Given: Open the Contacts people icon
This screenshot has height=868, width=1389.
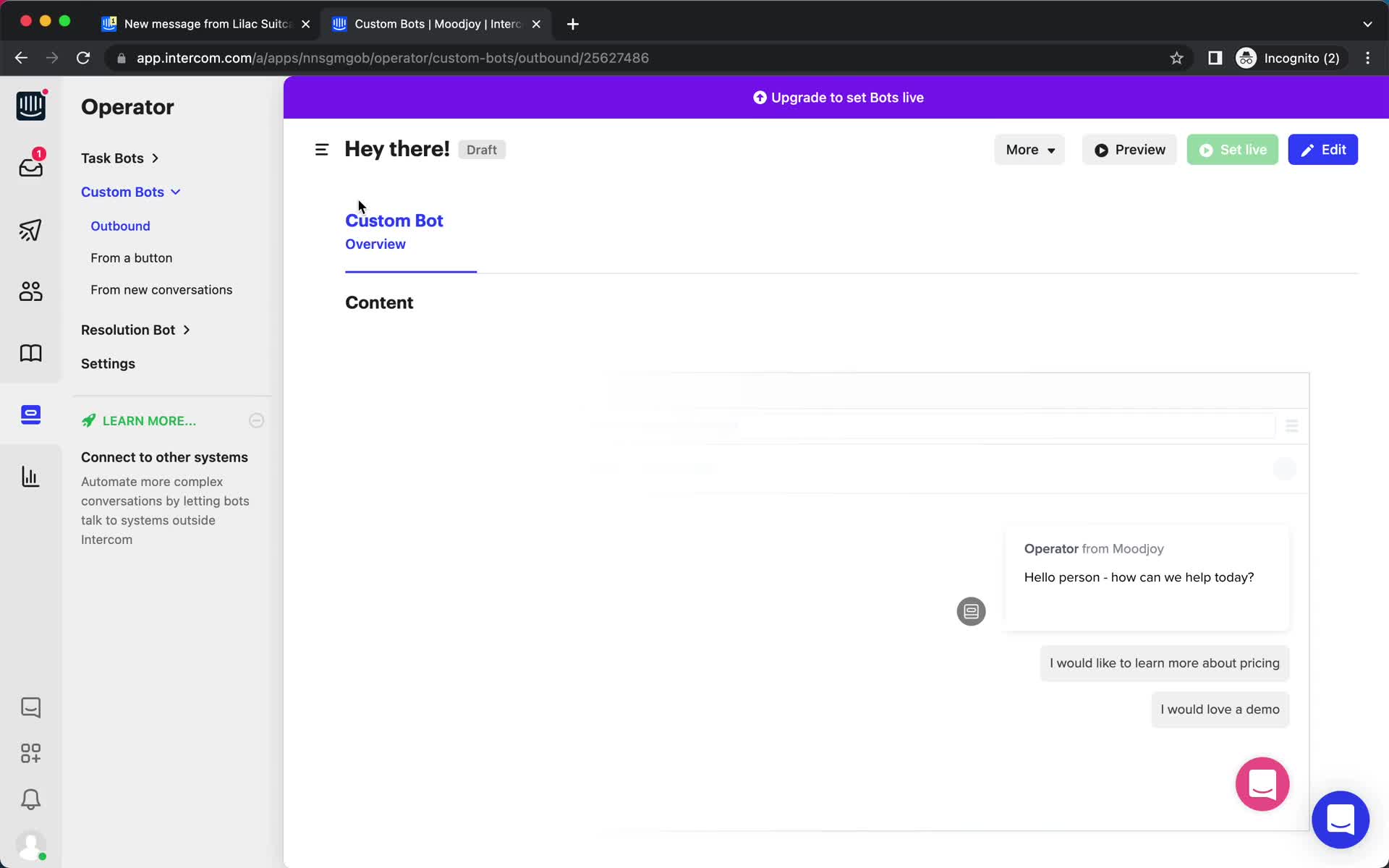Looking at the screenshot, I should (x=30, y=292).
